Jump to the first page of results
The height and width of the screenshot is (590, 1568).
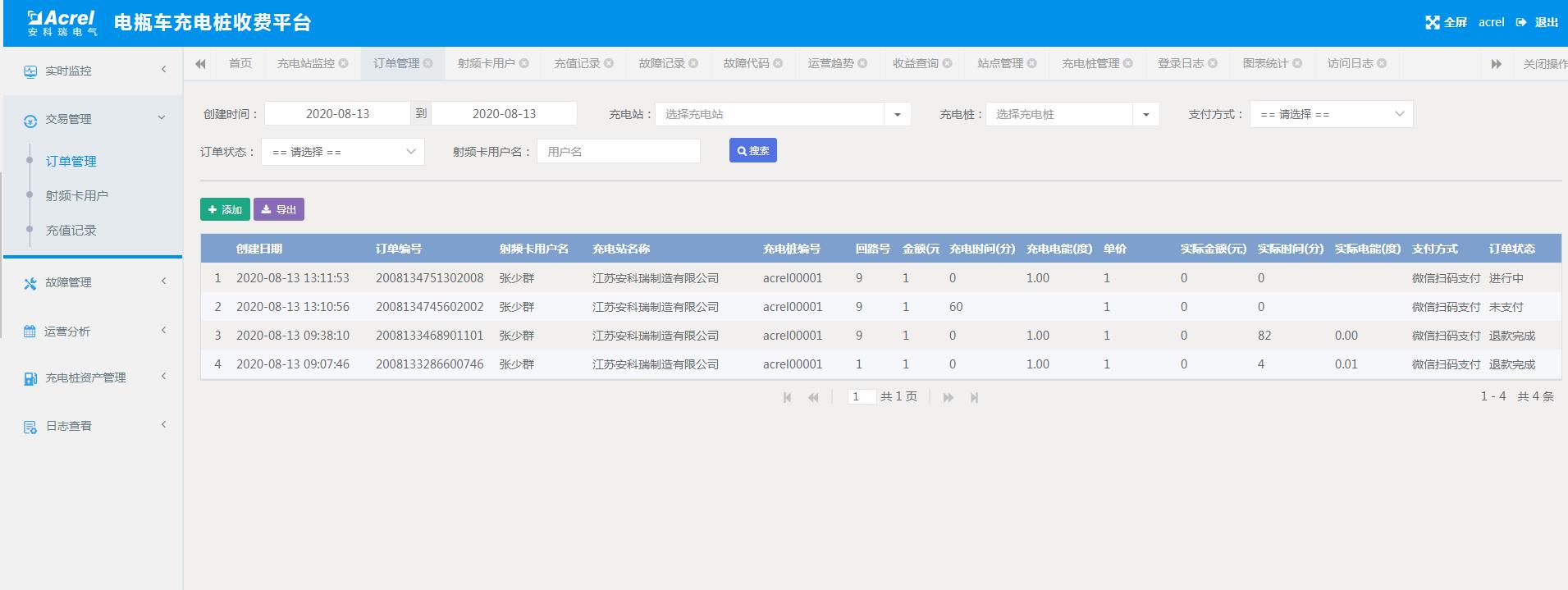coord(788,397)
